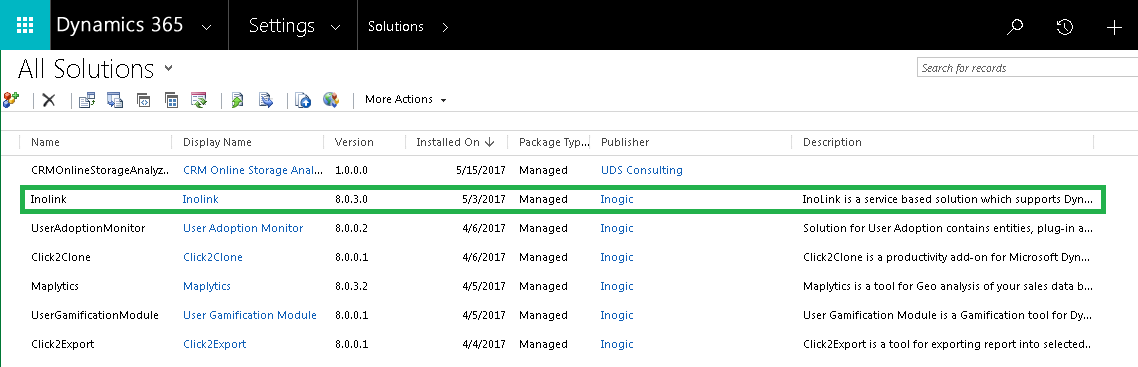Open the User Adoption Monitor link

[243, 228]
